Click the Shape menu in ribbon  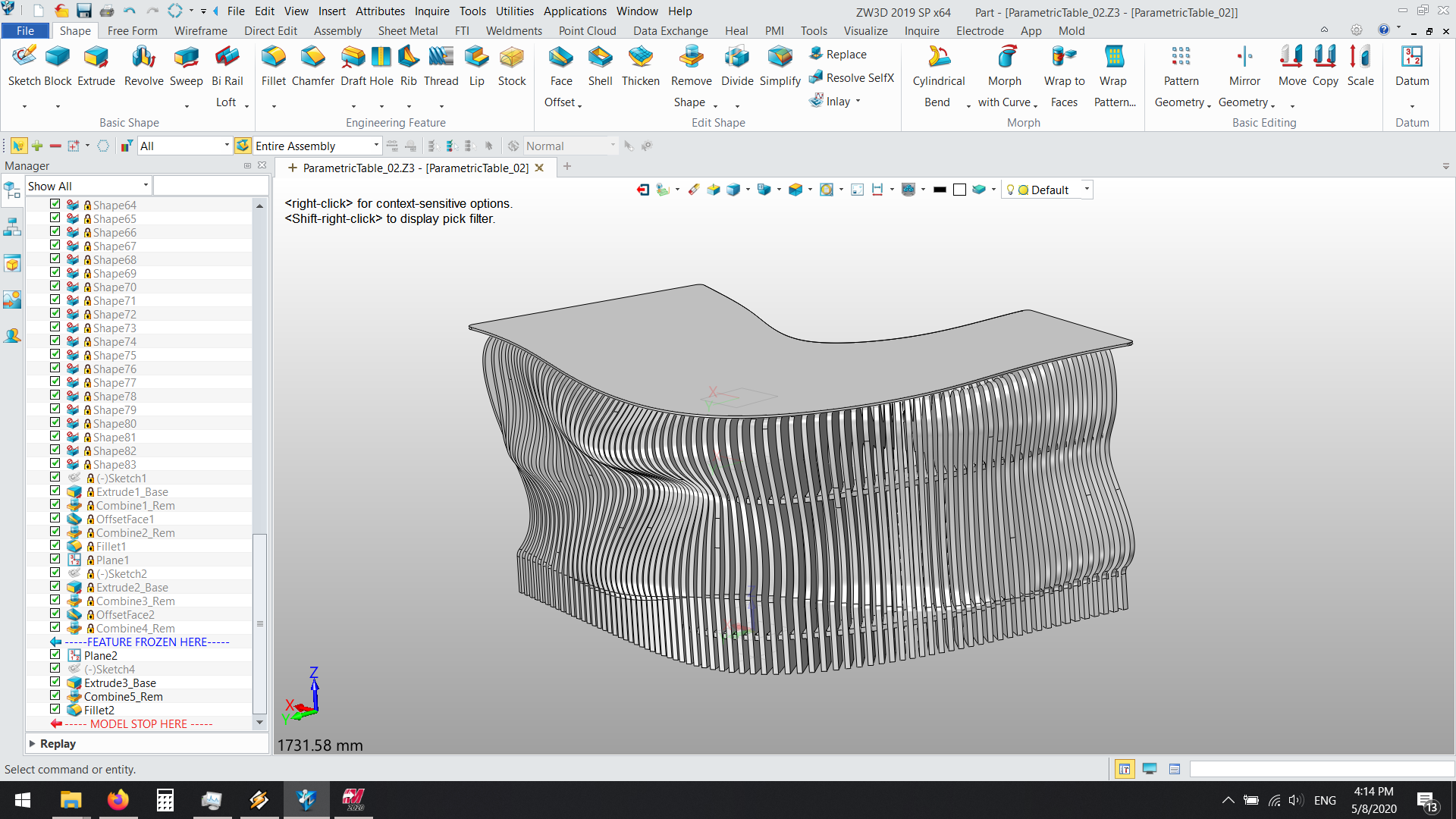pos(74,30)
